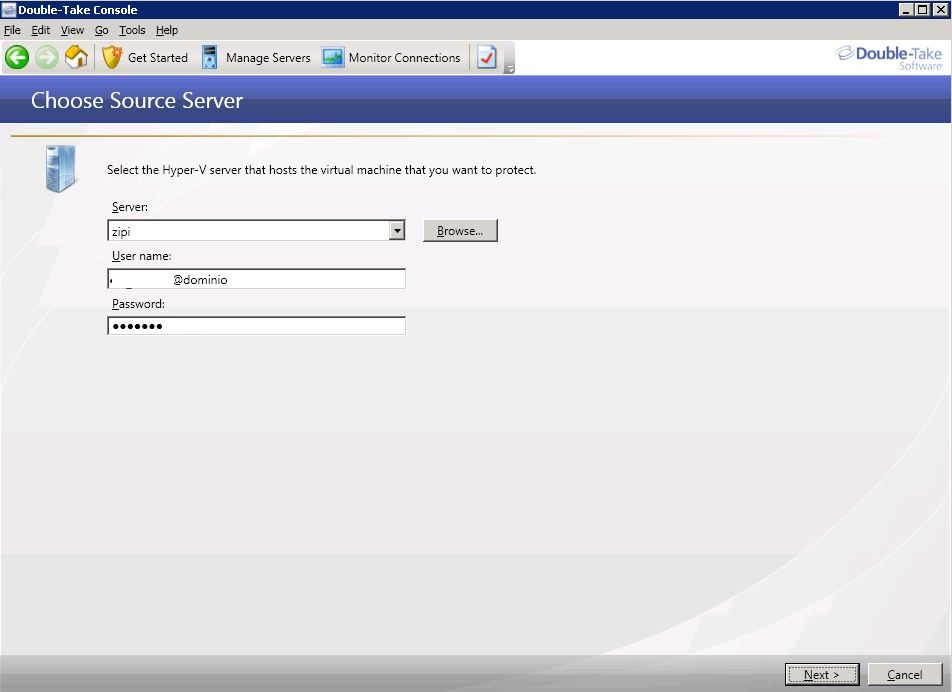Click the Get Started shield icon
Viewport: 952px width, 692px height.
112,58
